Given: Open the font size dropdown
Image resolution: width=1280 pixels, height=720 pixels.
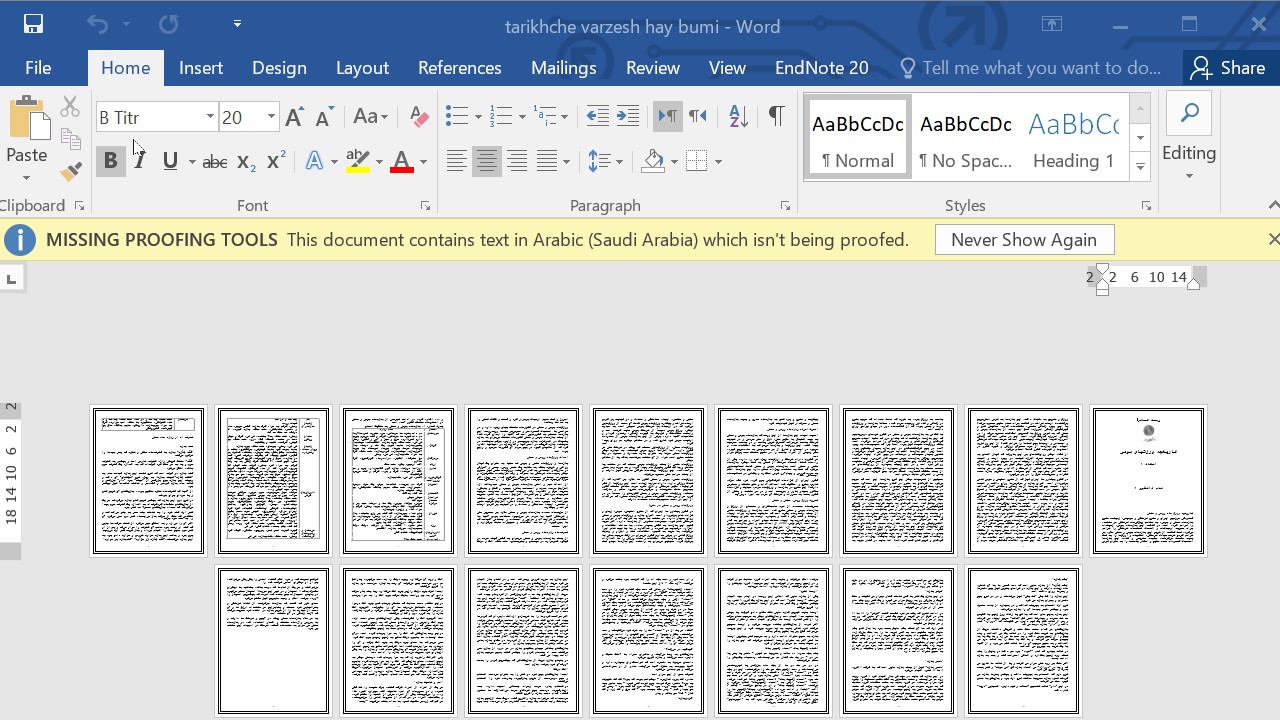Looking at the screenshot, I should click(271, 117).
